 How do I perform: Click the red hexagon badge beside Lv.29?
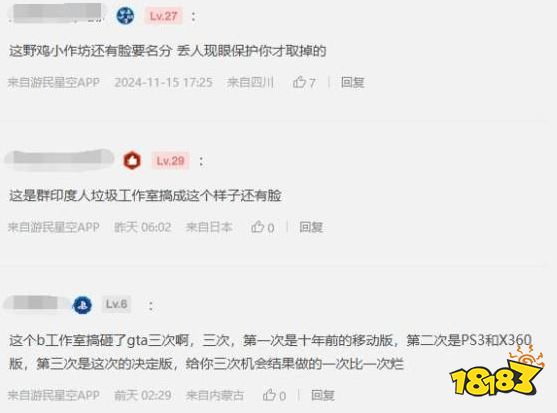coord(132,161)
